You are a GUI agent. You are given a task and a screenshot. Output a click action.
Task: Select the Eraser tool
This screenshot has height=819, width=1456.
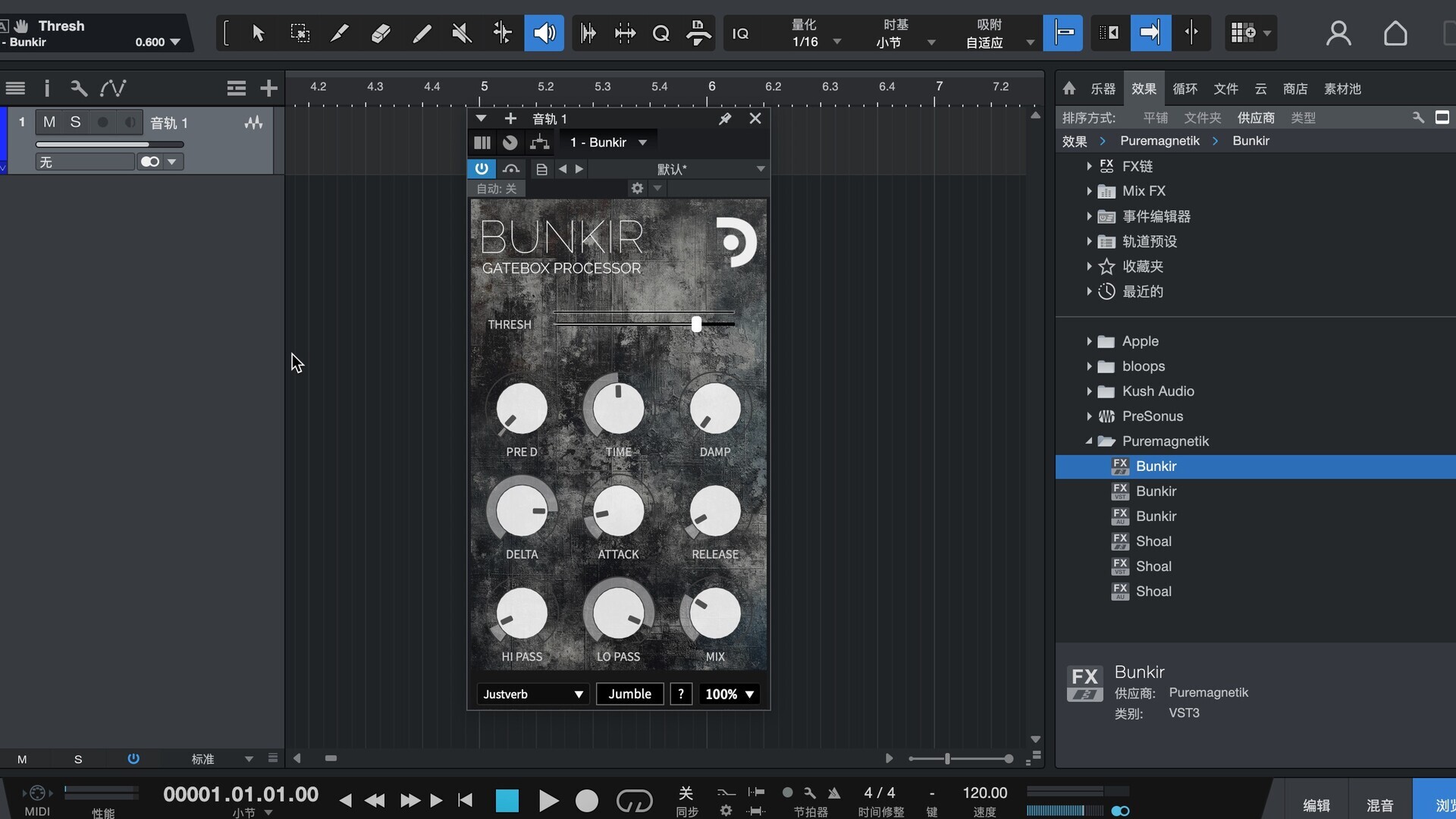point(381,33)
